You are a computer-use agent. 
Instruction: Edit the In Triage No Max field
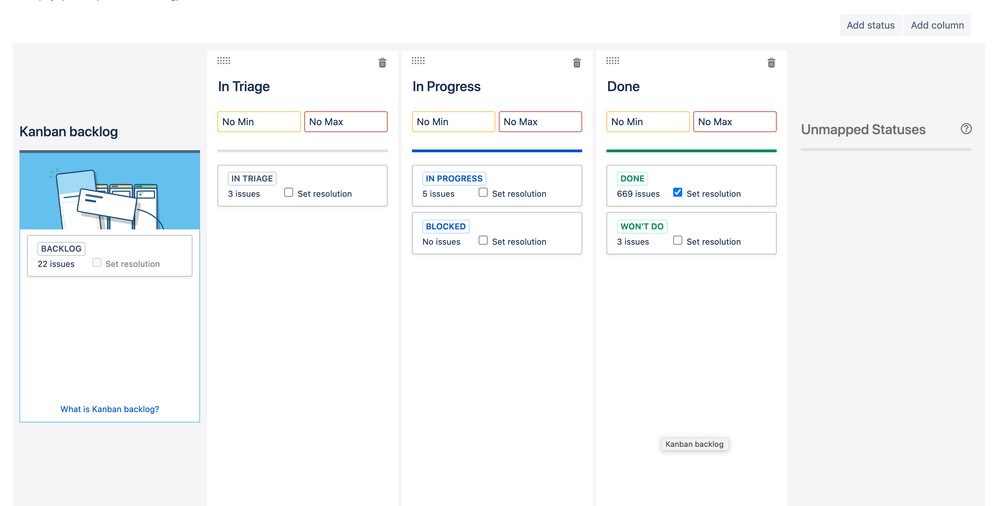click(346, 122)
